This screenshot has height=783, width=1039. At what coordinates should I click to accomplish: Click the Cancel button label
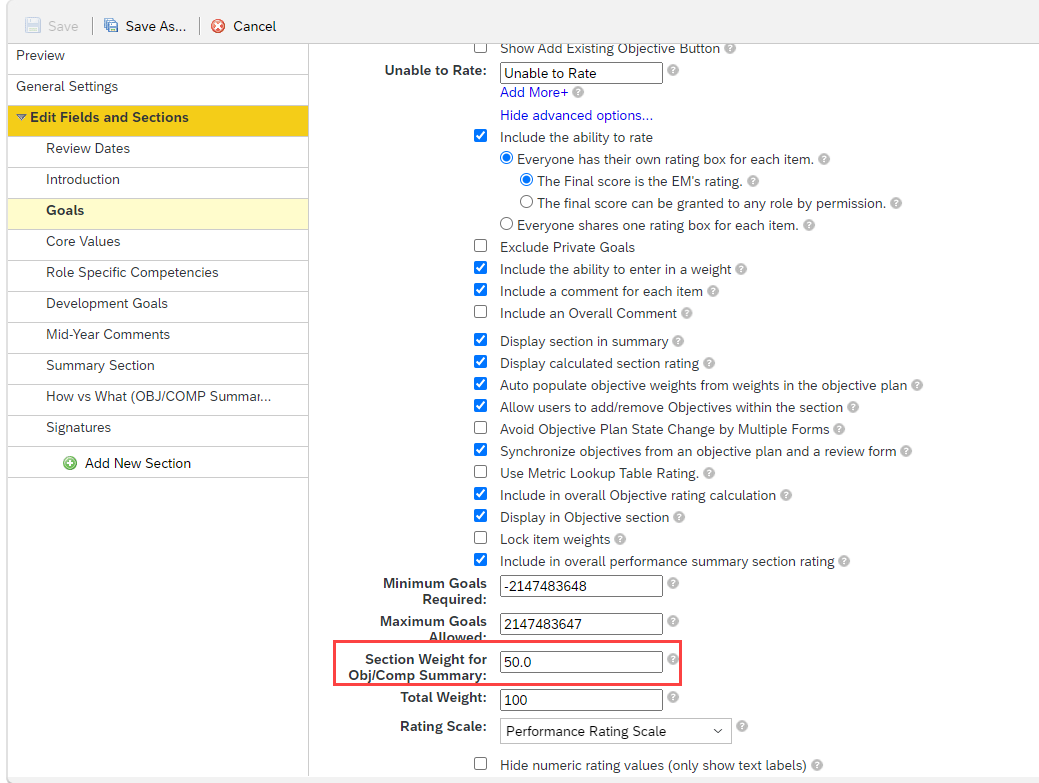[254, 26]
